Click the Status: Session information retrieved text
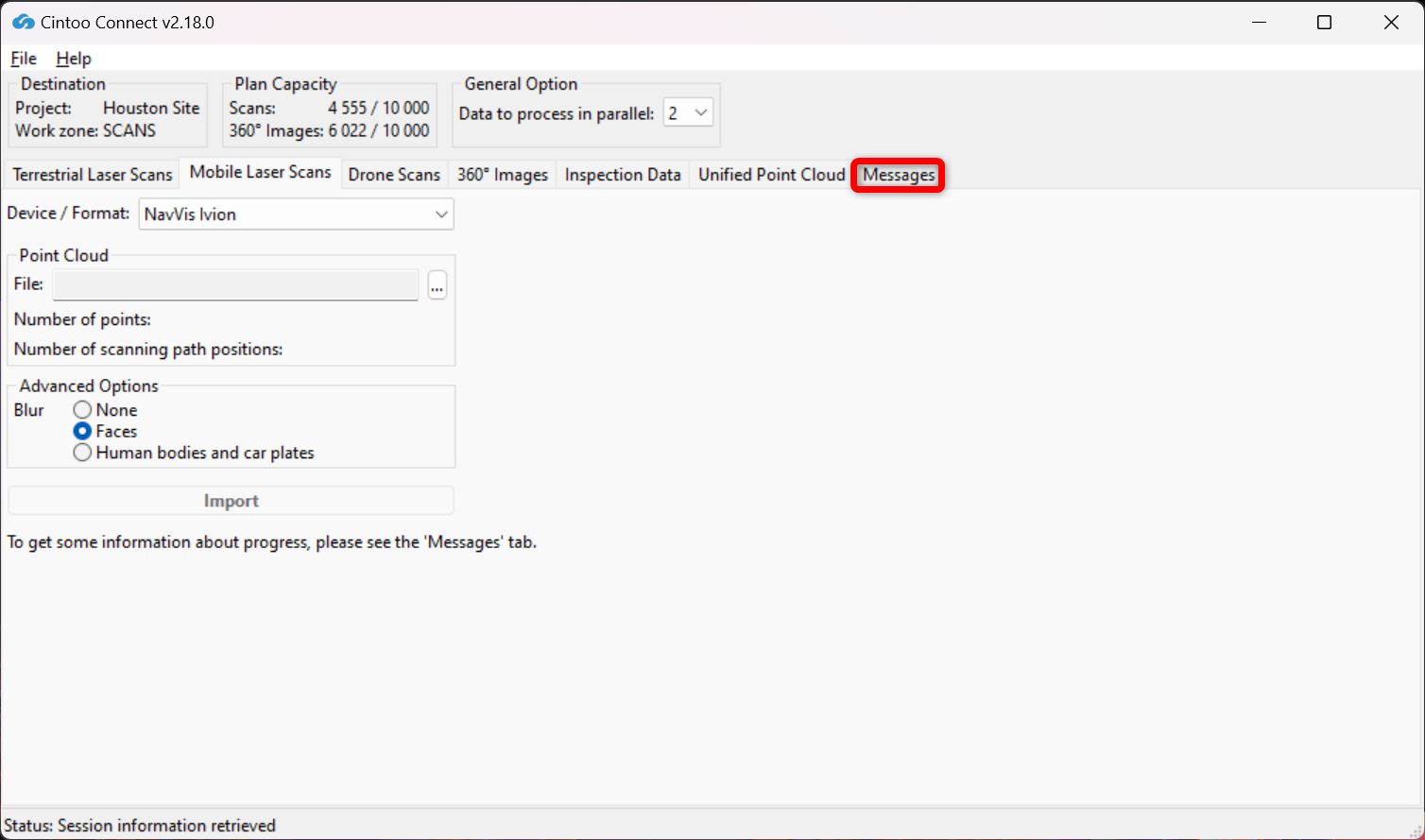This screenshot has width=1425, height=840. [140, 826]
